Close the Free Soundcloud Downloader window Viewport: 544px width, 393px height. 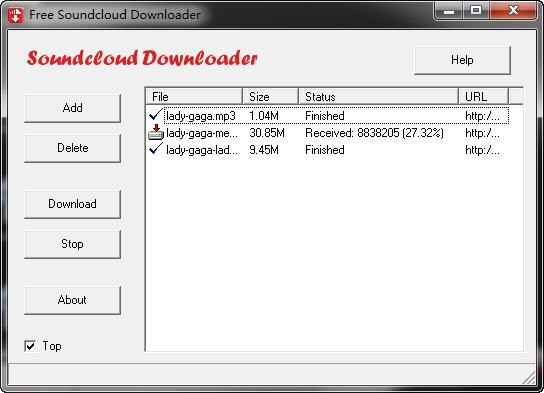(513, 11)
